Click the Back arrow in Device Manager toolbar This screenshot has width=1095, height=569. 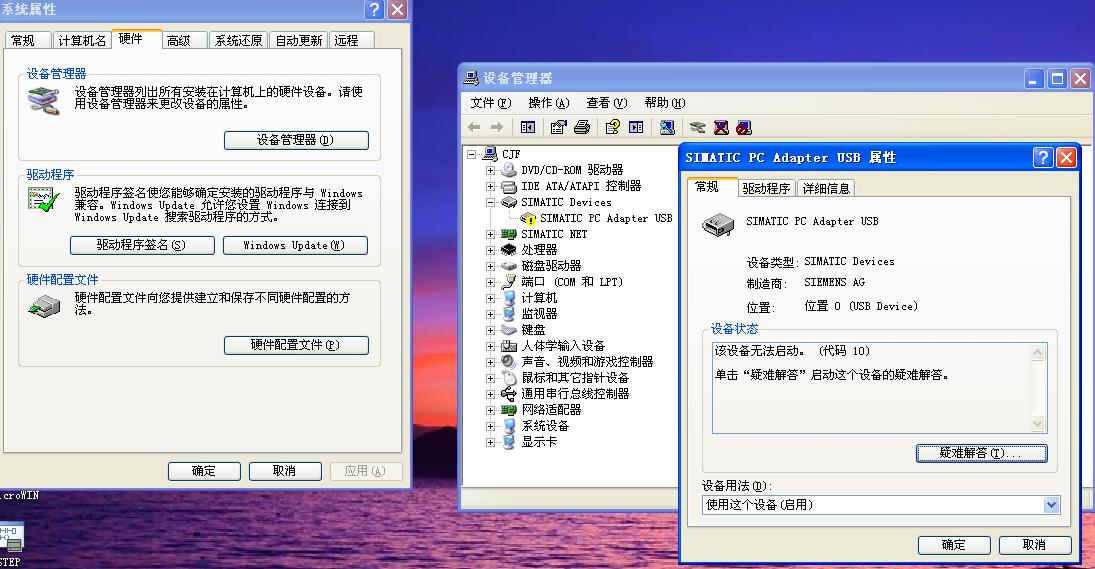tap(474, 127)
